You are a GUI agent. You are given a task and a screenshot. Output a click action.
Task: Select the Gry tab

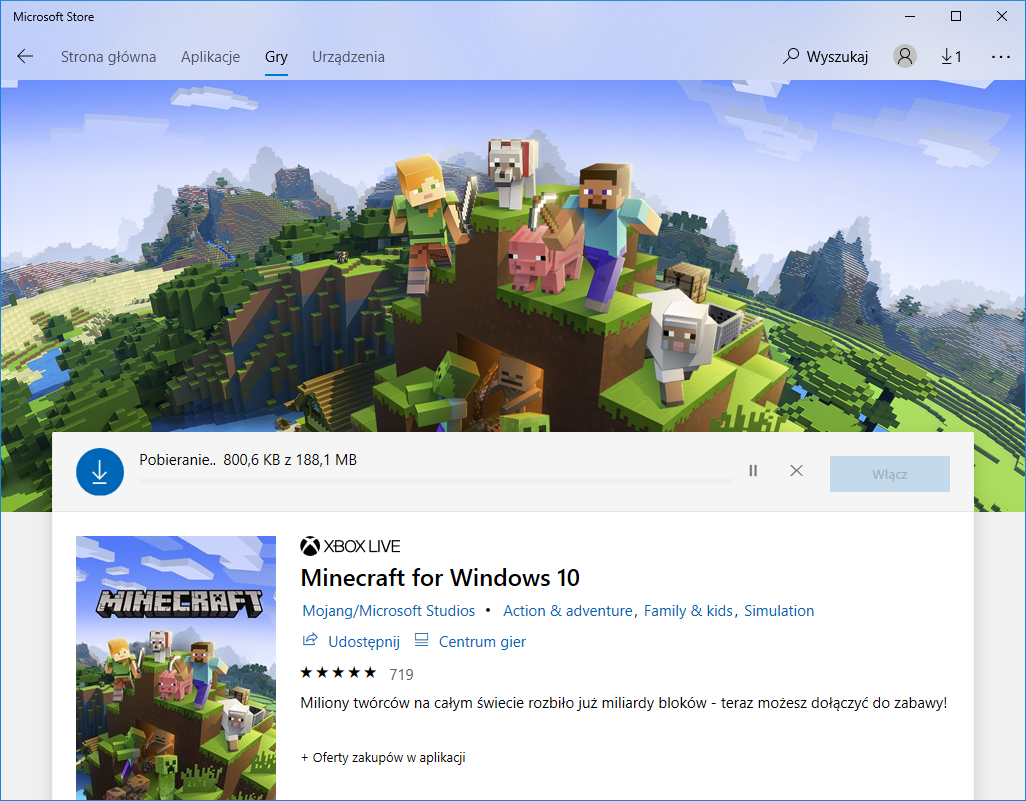pyautogui.click(x=276, y=57)
